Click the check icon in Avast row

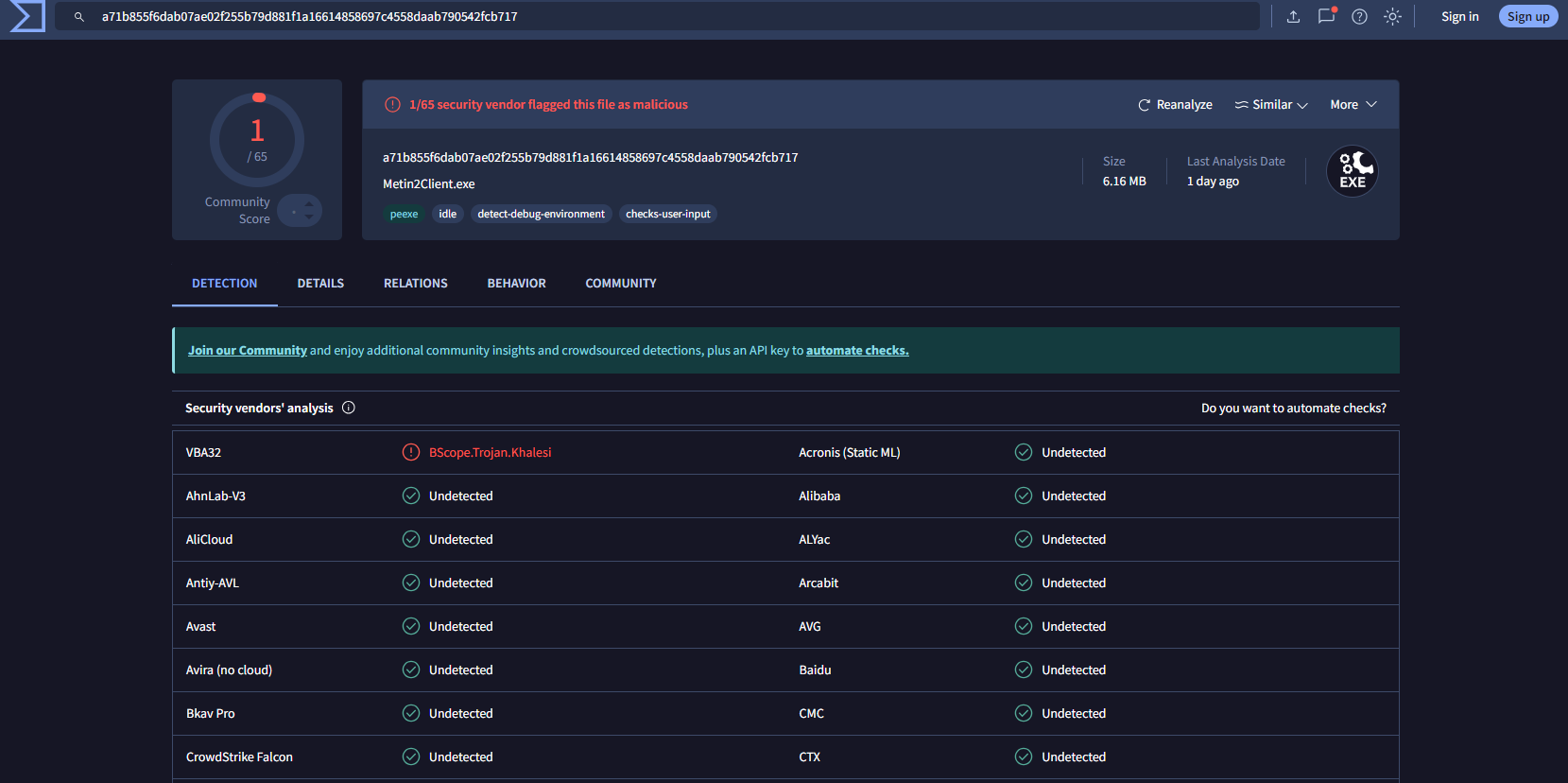411,626
